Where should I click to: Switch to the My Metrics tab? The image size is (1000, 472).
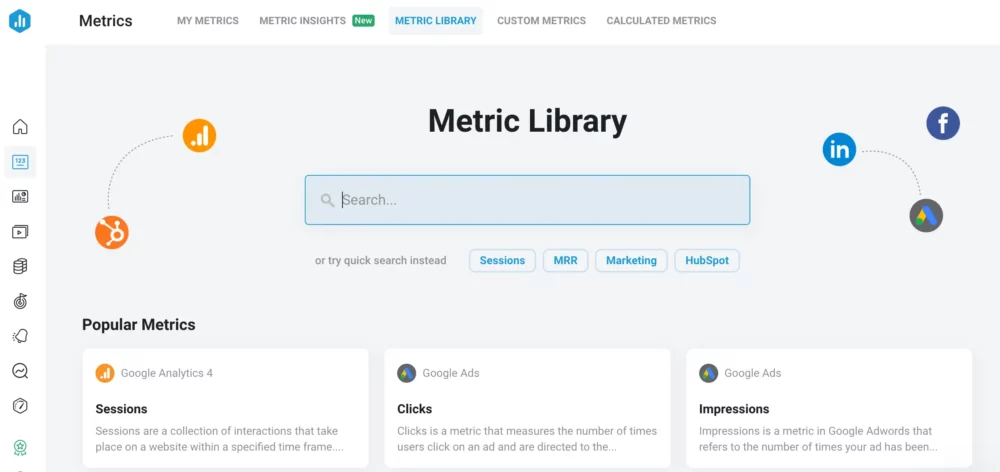click(x=208, y=20)
